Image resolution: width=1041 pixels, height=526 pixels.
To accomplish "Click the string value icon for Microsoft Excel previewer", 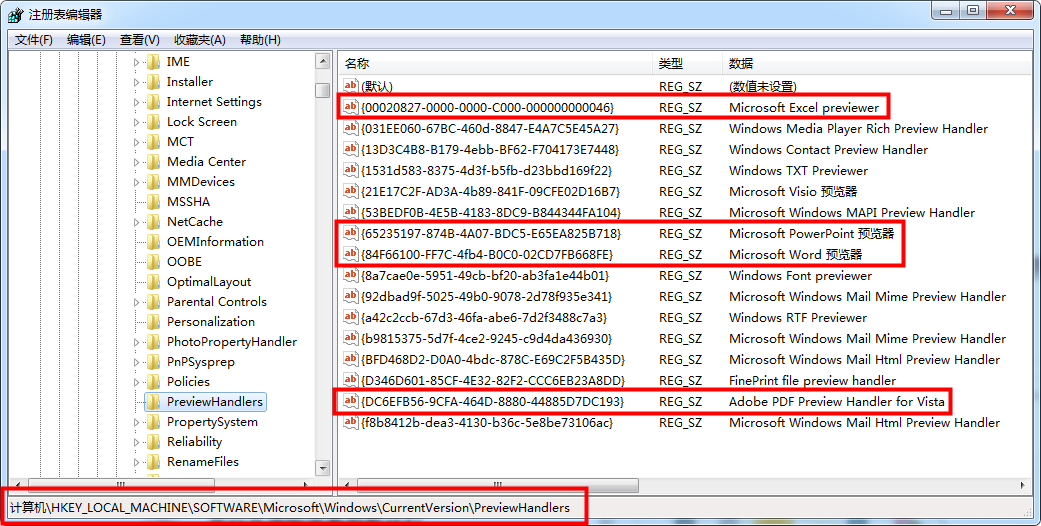I will (x=351, y=107).
